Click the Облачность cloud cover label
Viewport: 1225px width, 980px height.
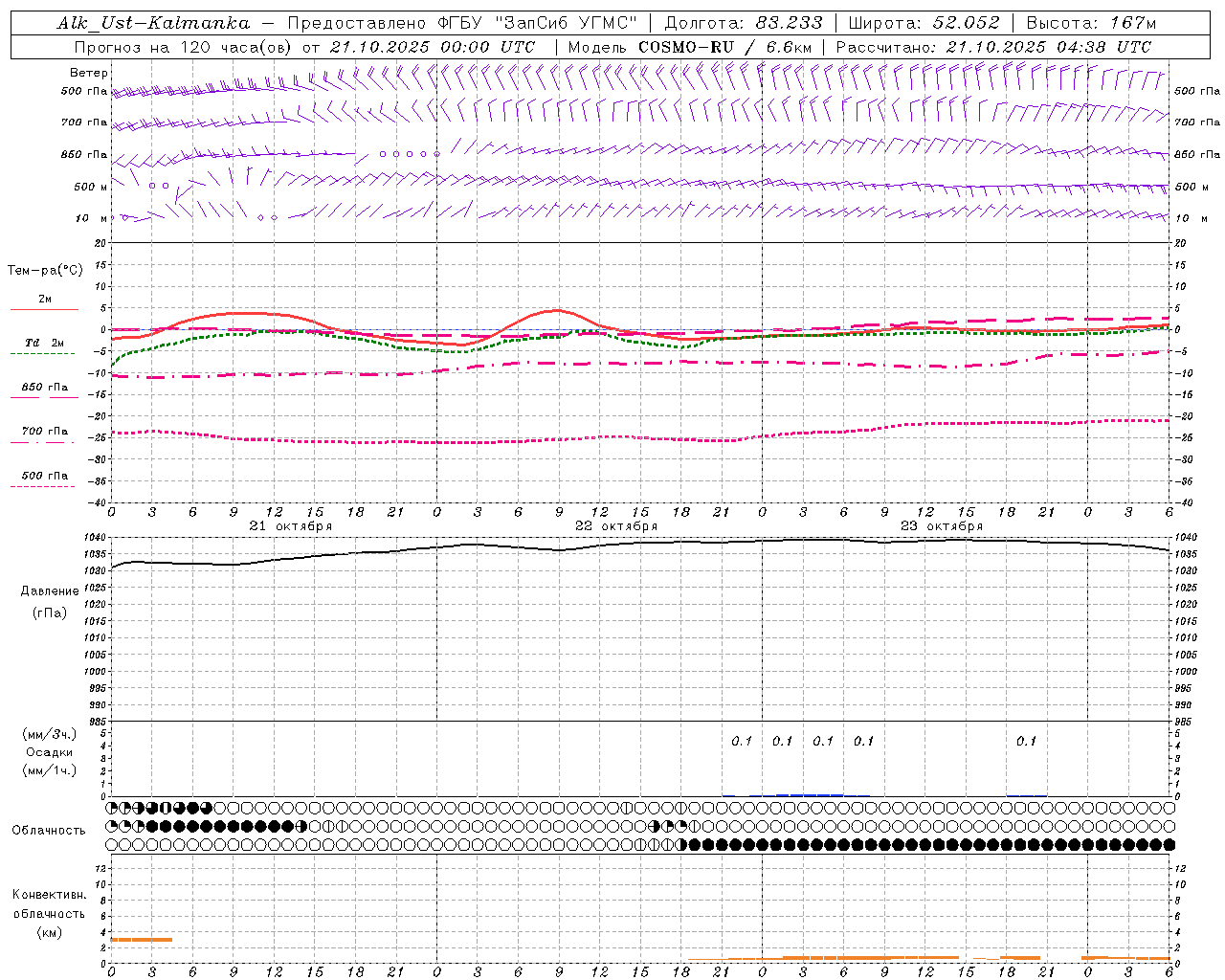(x=49, y=831)
